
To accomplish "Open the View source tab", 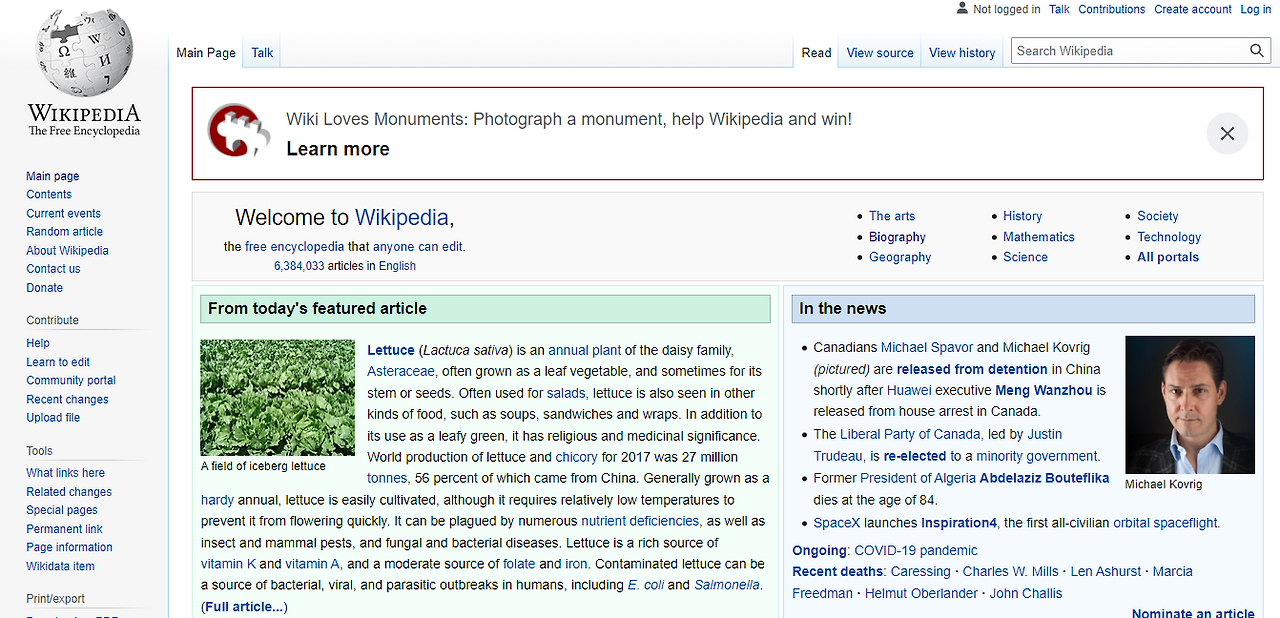I will (x=880, y=53).
